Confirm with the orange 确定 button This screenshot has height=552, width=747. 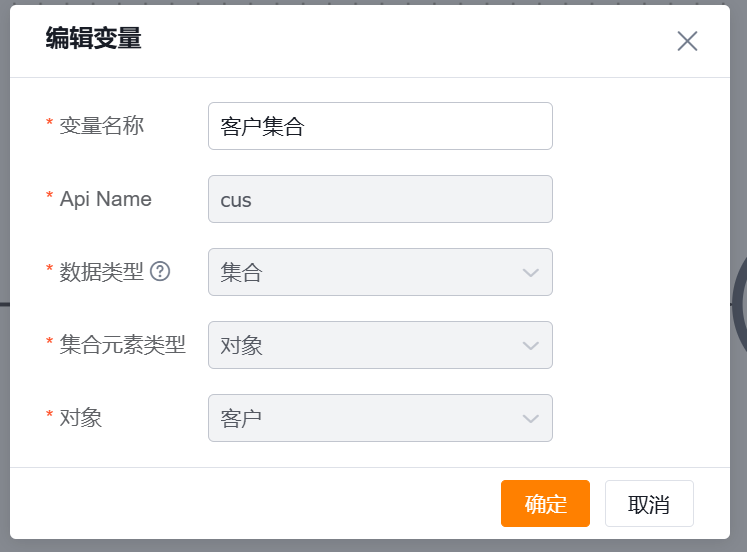(x=545, y=503)
